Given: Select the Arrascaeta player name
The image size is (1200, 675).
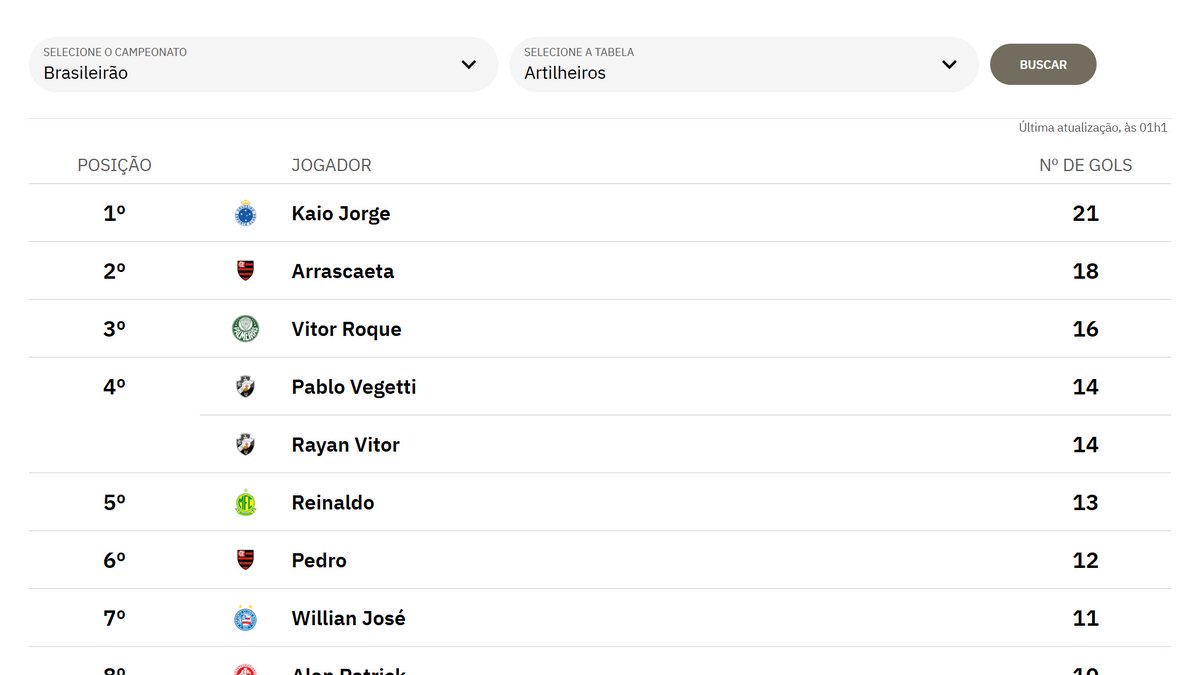Looking at the screenshot, I should (x=343, y=271).
